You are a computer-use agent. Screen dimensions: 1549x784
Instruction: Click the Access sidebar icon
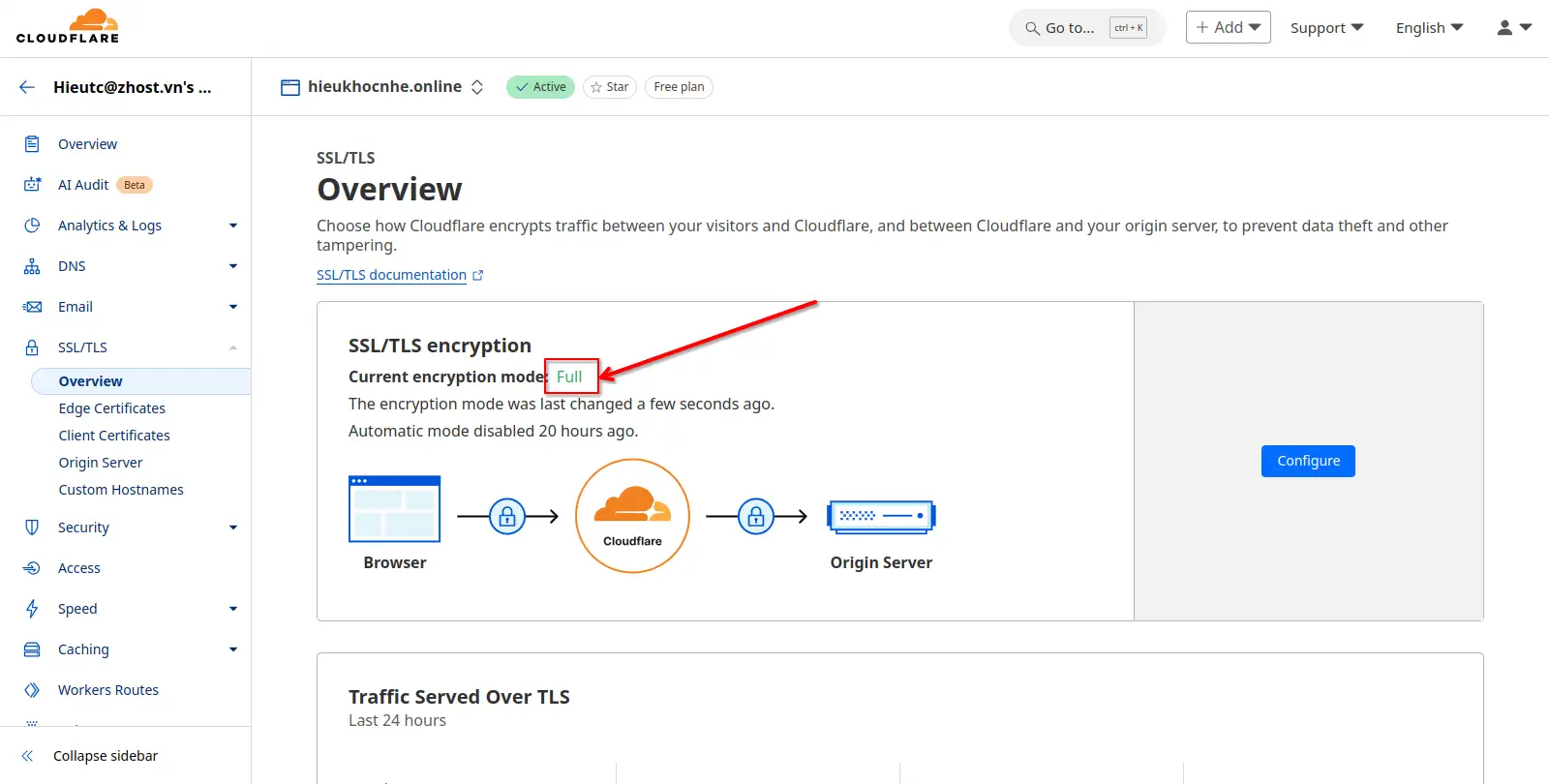[x=32, y=568]
